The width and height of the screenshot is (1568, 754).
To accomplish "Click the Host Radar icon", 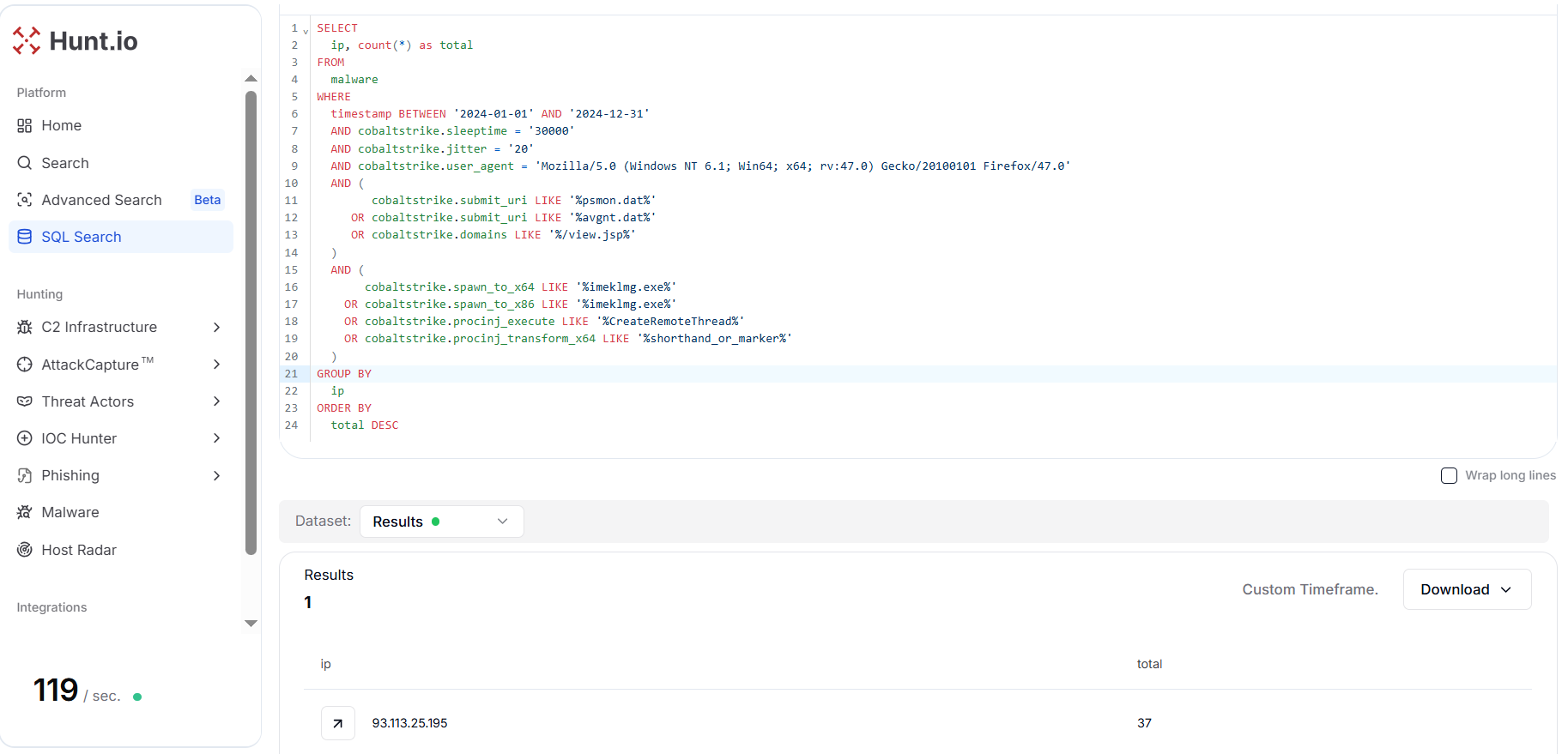I will [x=25, y=550].
